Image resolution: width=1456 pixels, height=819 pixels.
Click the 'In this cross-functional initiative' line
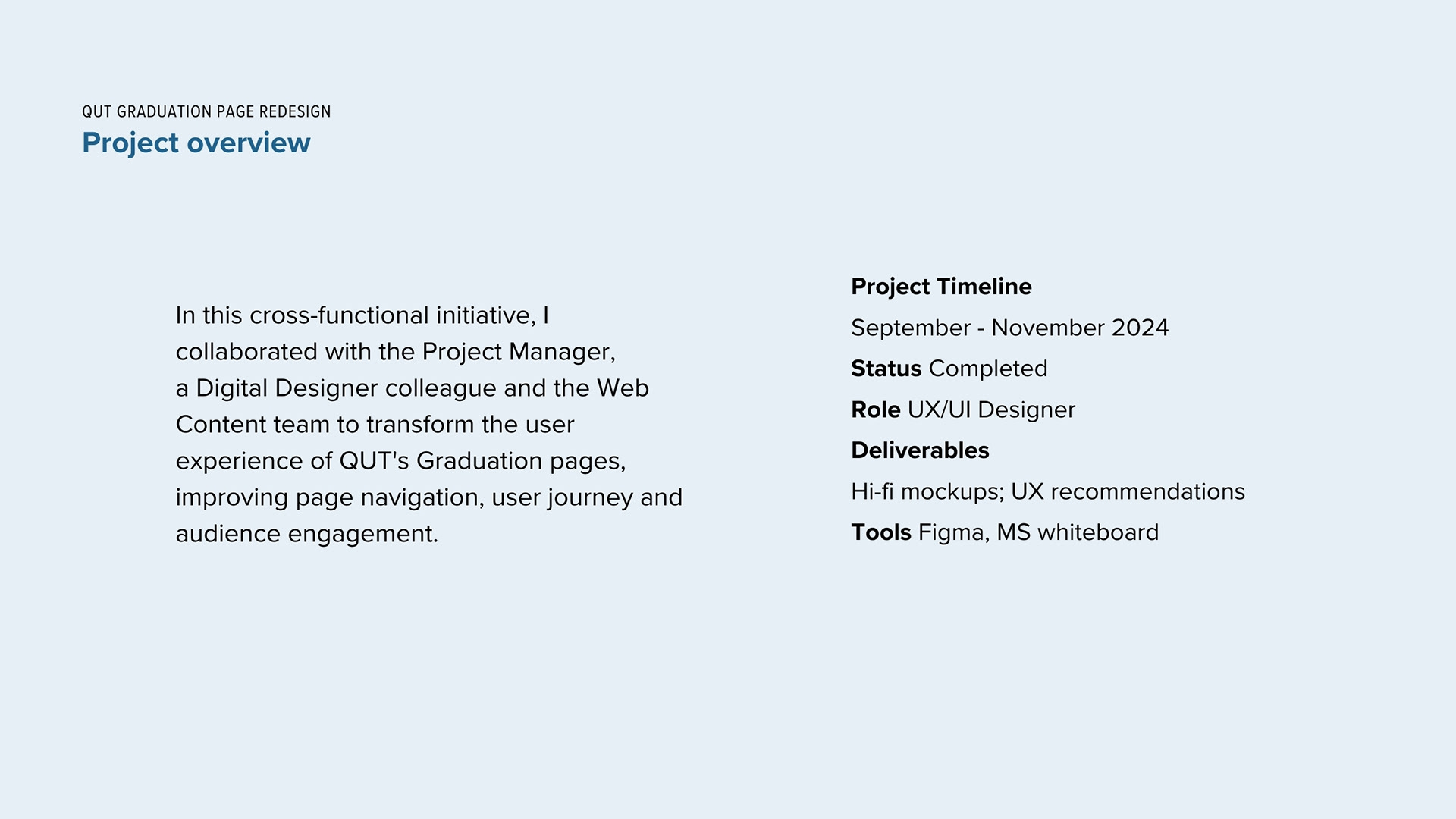point(362,315)
